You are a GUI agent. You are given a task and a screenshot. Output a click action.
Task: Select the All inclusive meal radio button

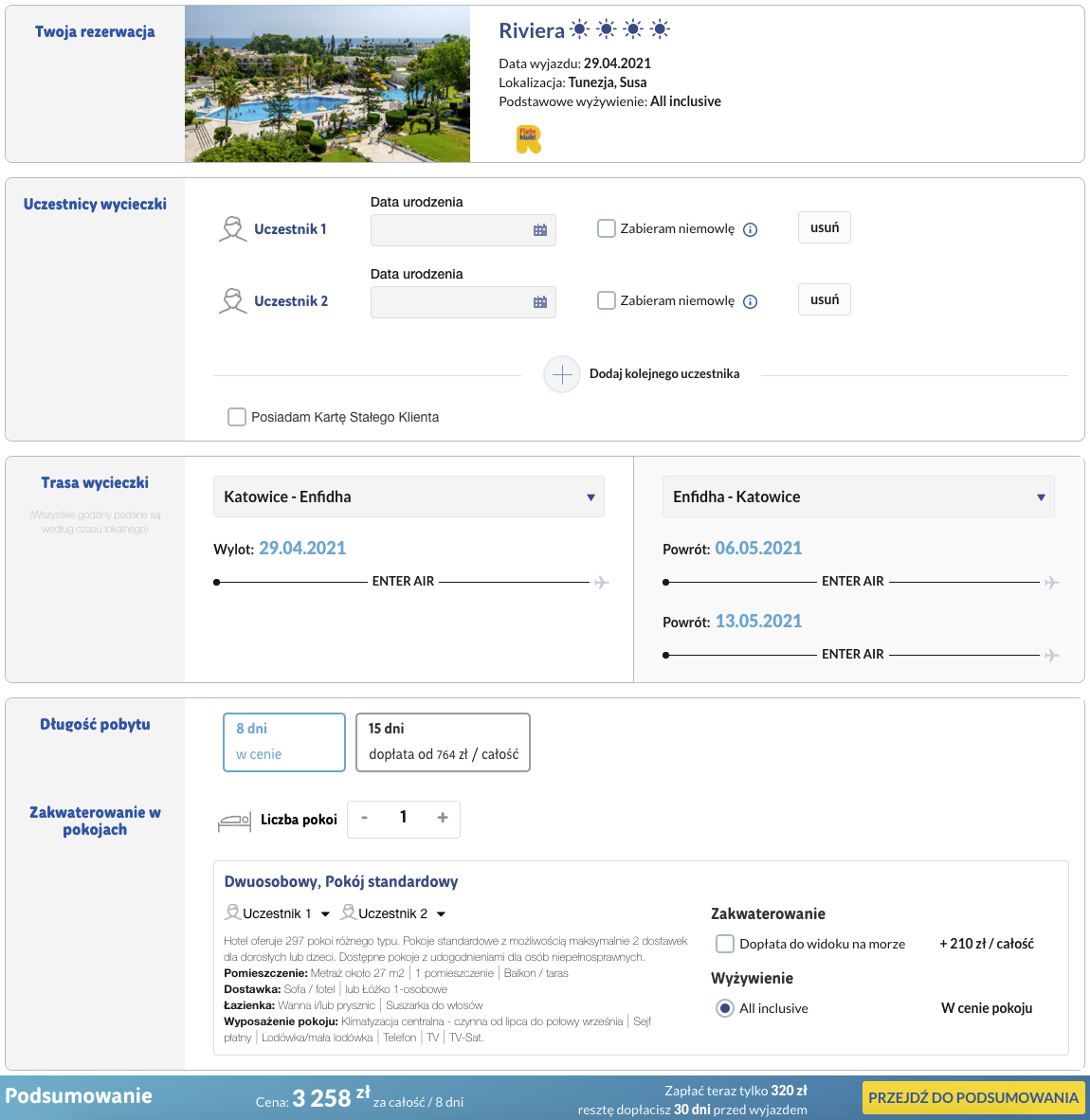point(725,1008)
